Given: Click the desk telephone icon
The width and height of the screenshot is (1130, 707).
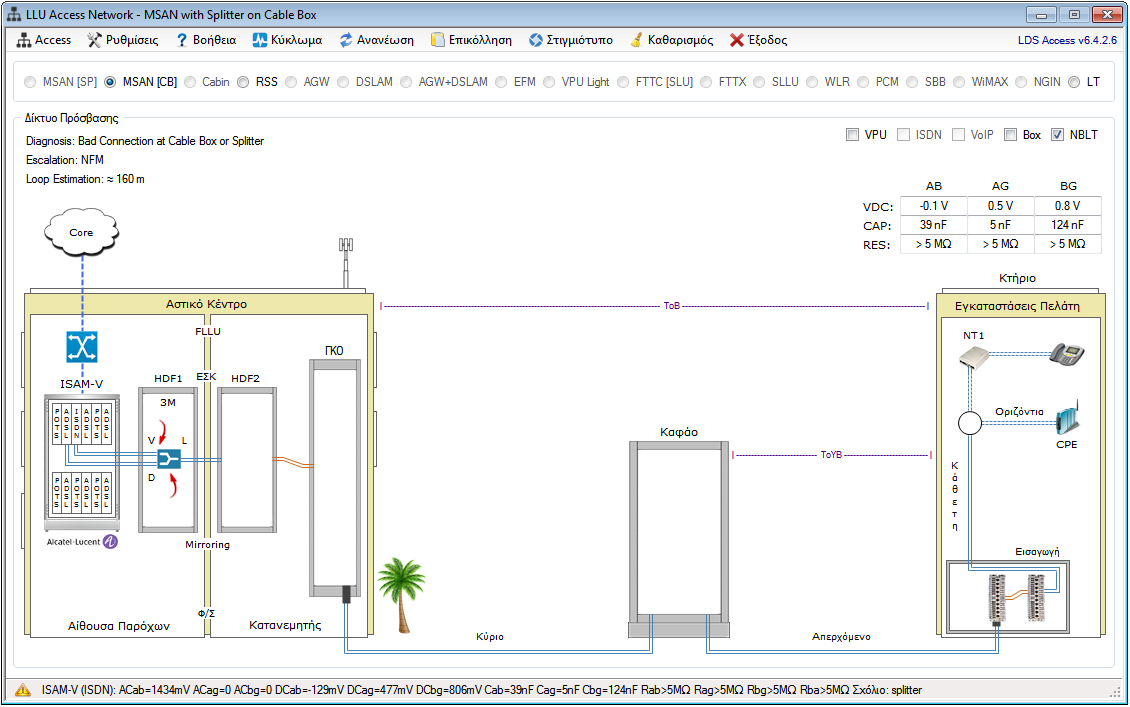Looking at the screenshot, I should pos(1066,354).
